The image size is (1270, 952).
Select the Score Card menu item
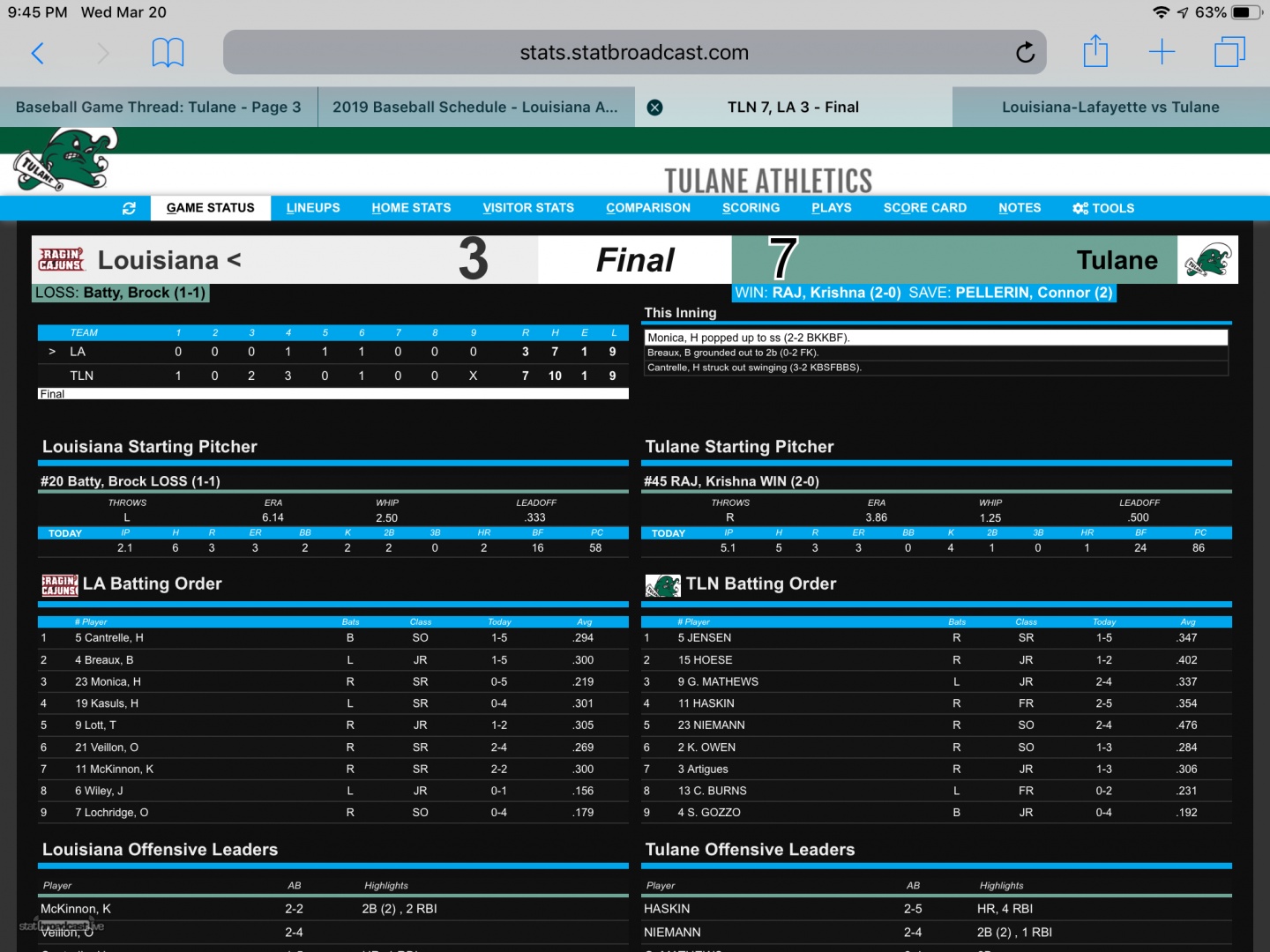point(924,208)
